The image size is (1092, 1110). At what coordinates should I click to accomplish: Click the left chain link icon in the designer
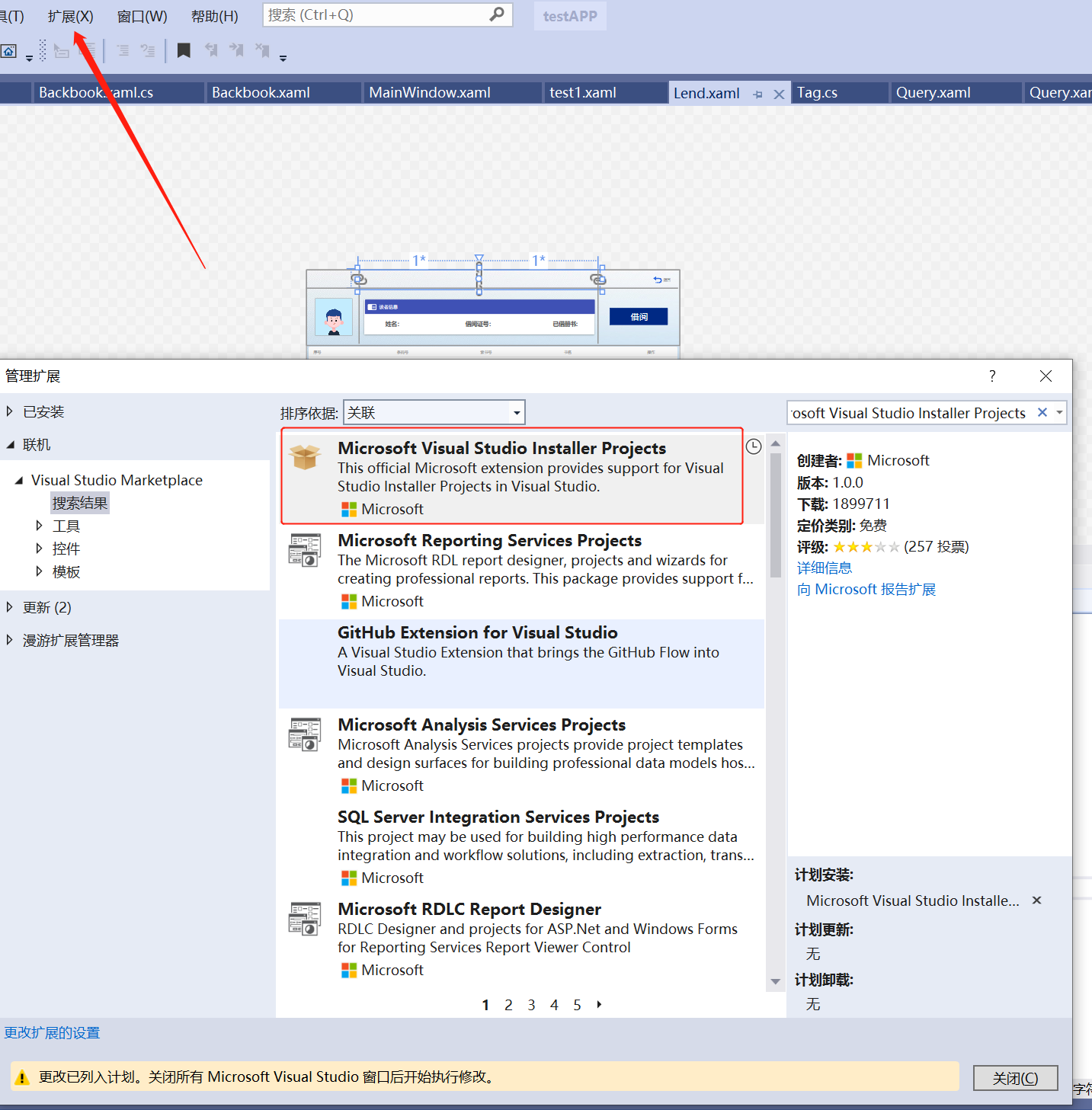[359, 280]
